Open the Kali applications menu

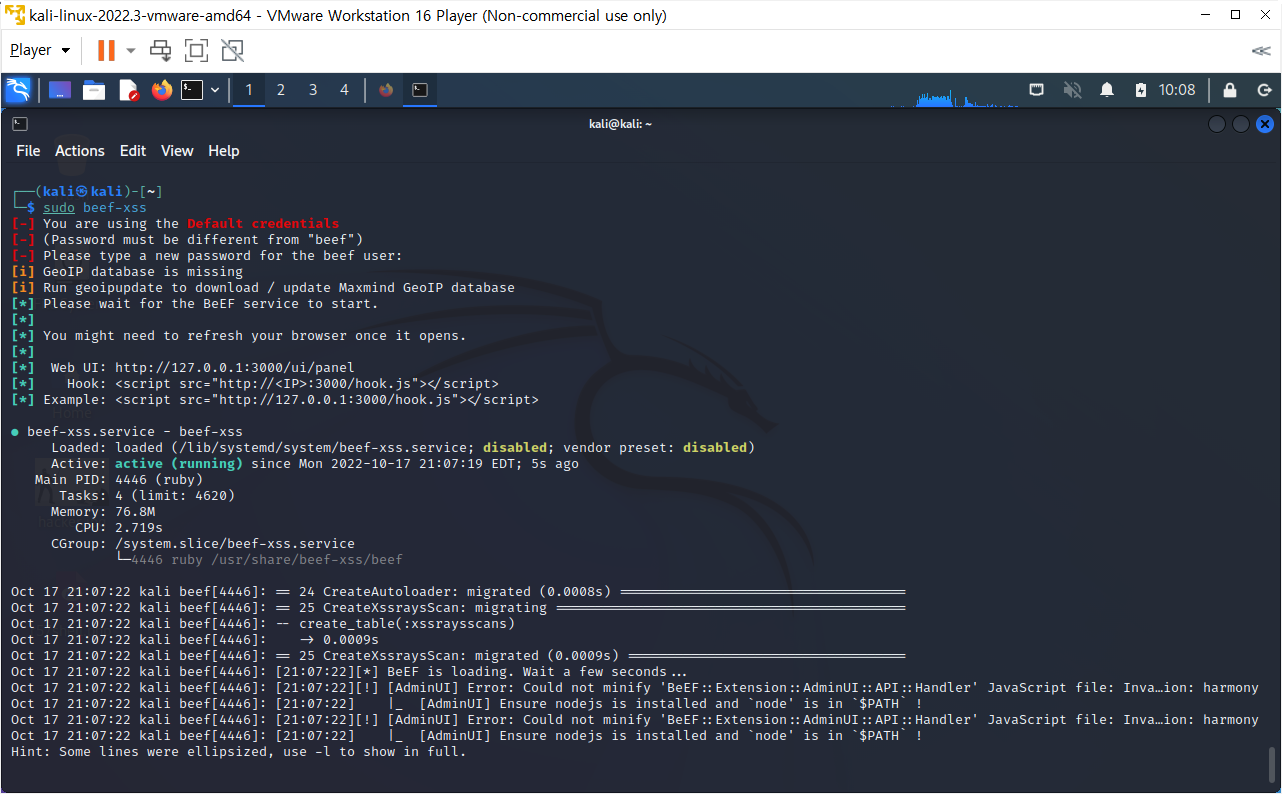18,90
